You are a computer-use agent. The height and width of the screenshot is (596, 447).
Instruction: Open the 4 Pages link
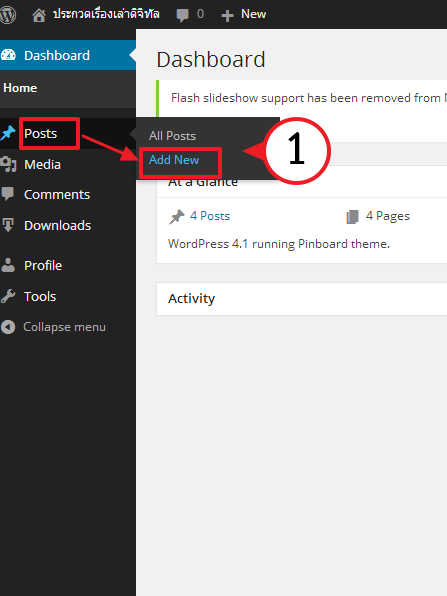coord(388,216)
